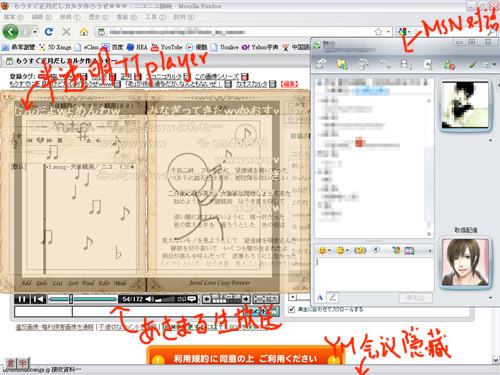Toggle repeat playback on the Nico player
The width and height of the screenshot is (500, 375).
(181, 299)
